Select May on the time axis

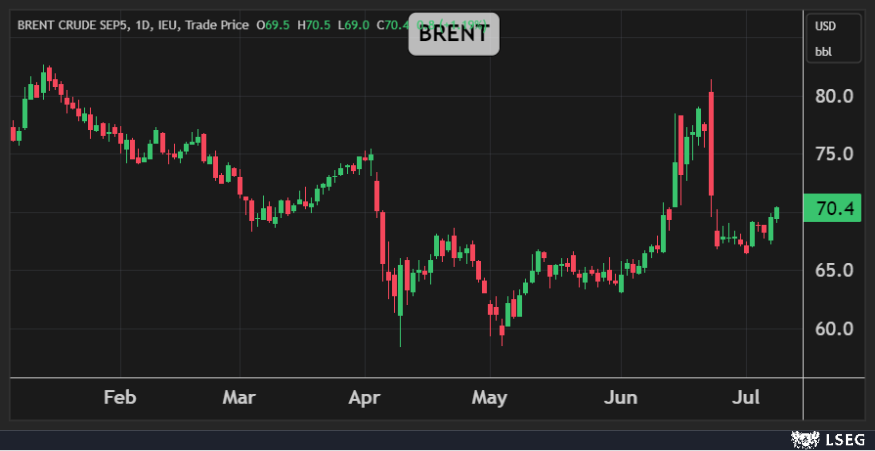tap(489, 398)
